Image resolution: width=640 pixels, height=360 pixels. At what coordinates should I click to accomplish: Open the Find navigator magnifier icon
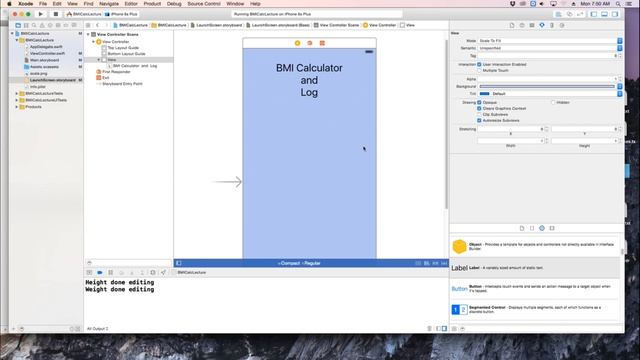click(34, 25)
